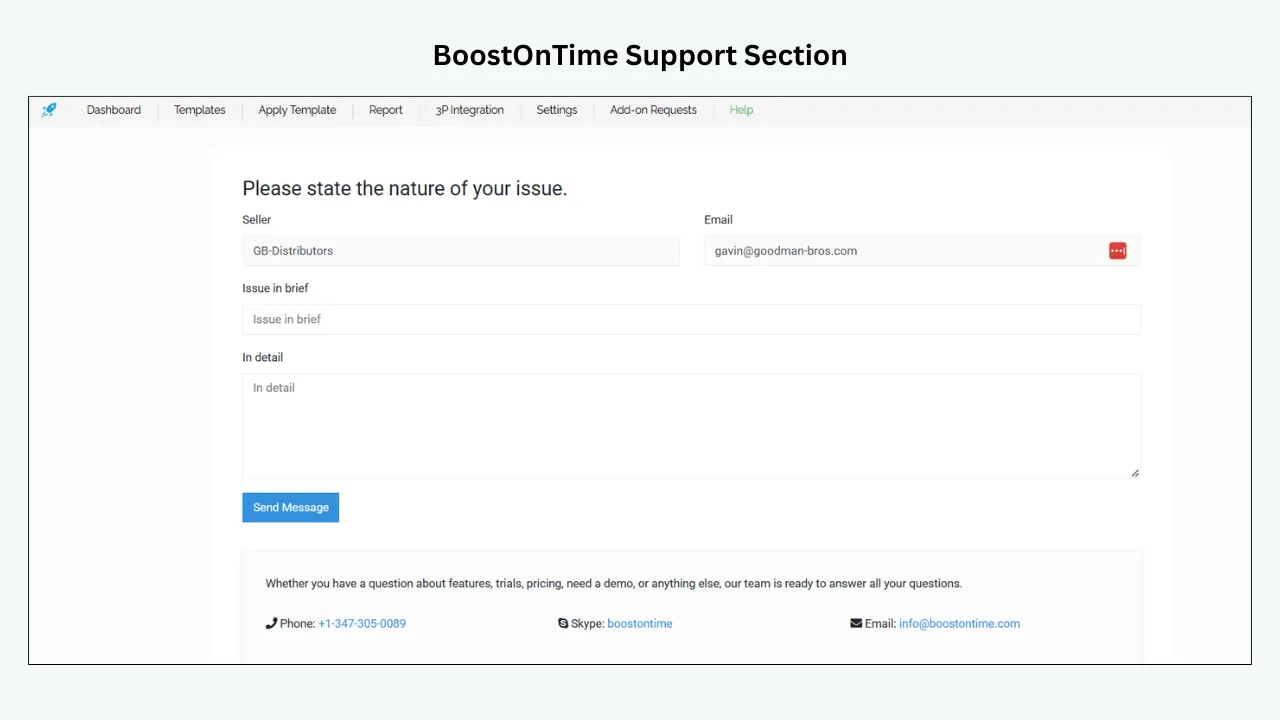The height and width of the screenshot is (720, 1280).
Task: Click the 'BoostOnTime Support Section' title text
Action: point(640,55)
